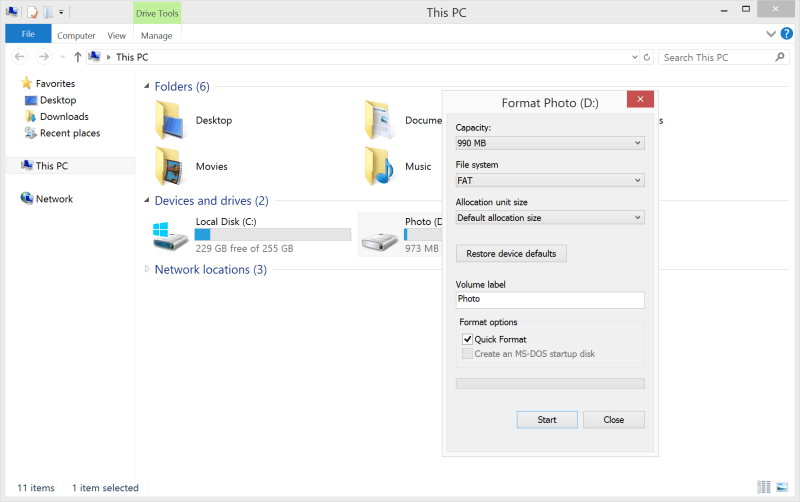This screenshot has height=502, width=800.
Task: Collapse the Folders (6) group
Action: [146, 86]
